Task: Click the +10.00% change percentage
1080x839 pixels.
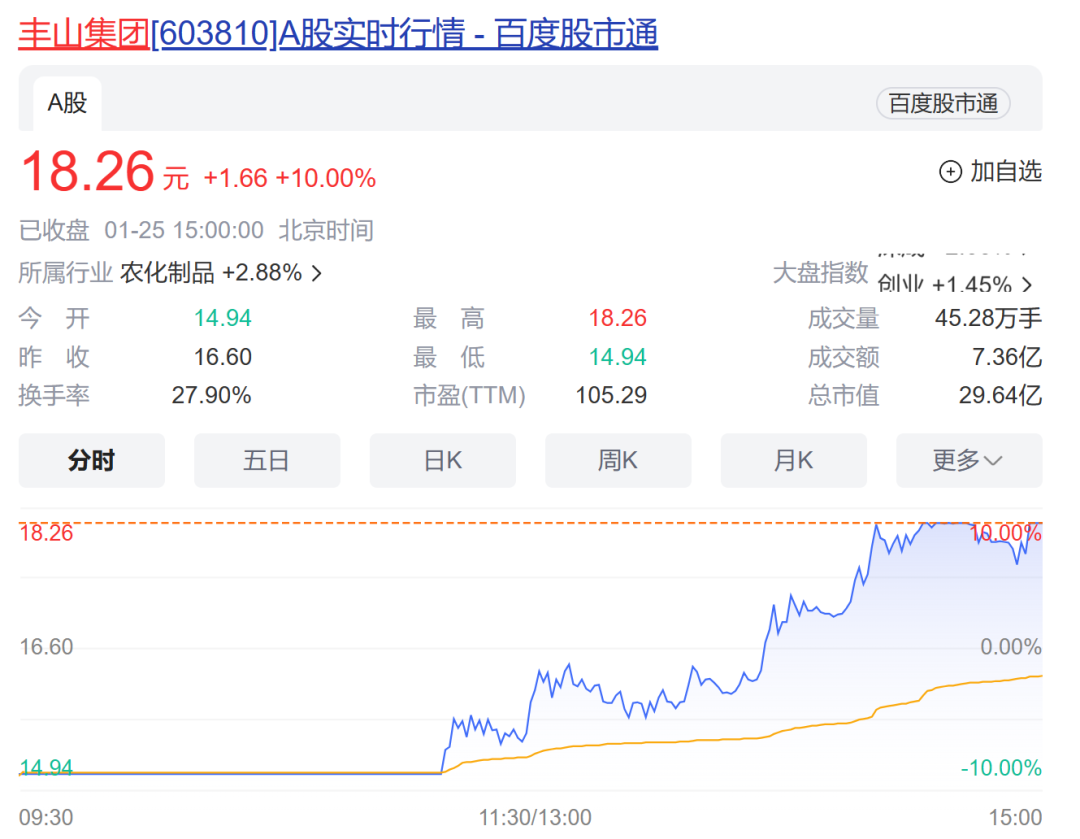Action: click(326, 178)
